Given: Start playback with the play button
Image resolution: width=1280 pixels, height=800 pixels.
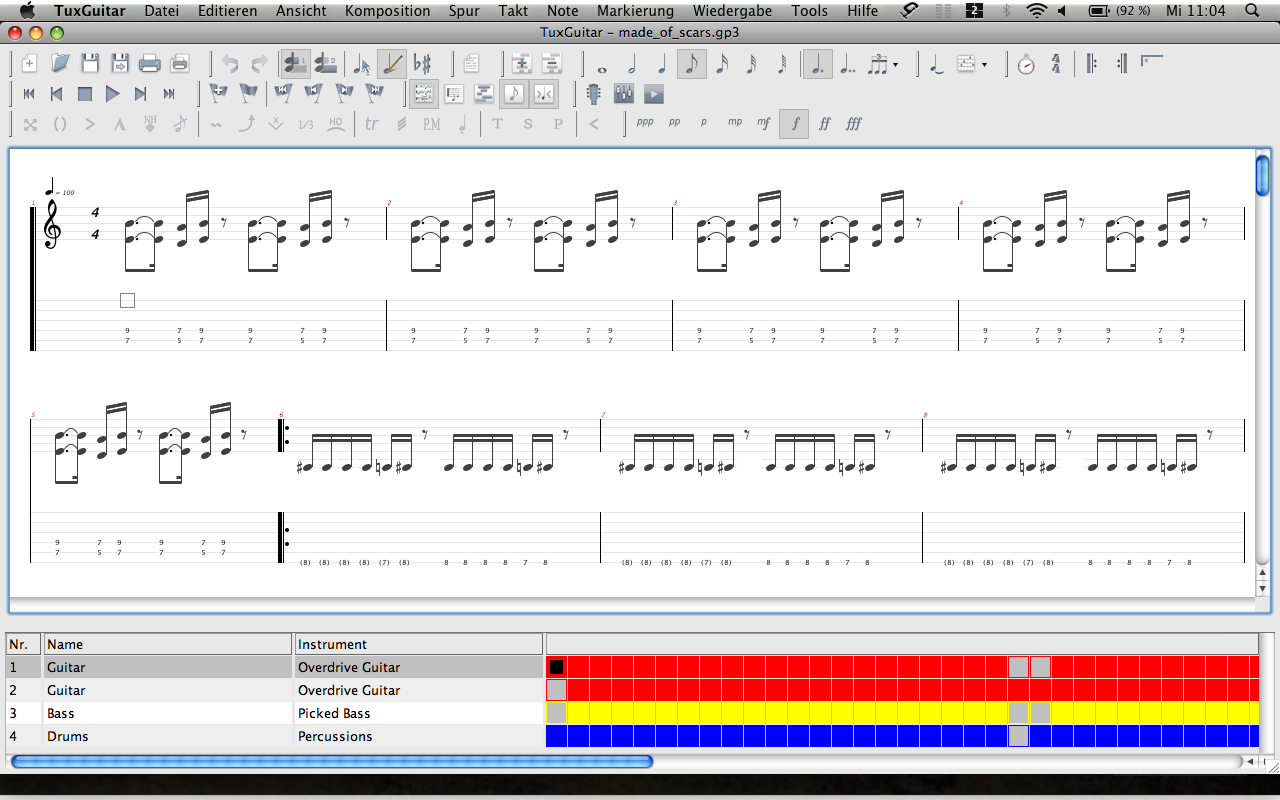Looking at the screenshot, I should click(x=113, y=94).
